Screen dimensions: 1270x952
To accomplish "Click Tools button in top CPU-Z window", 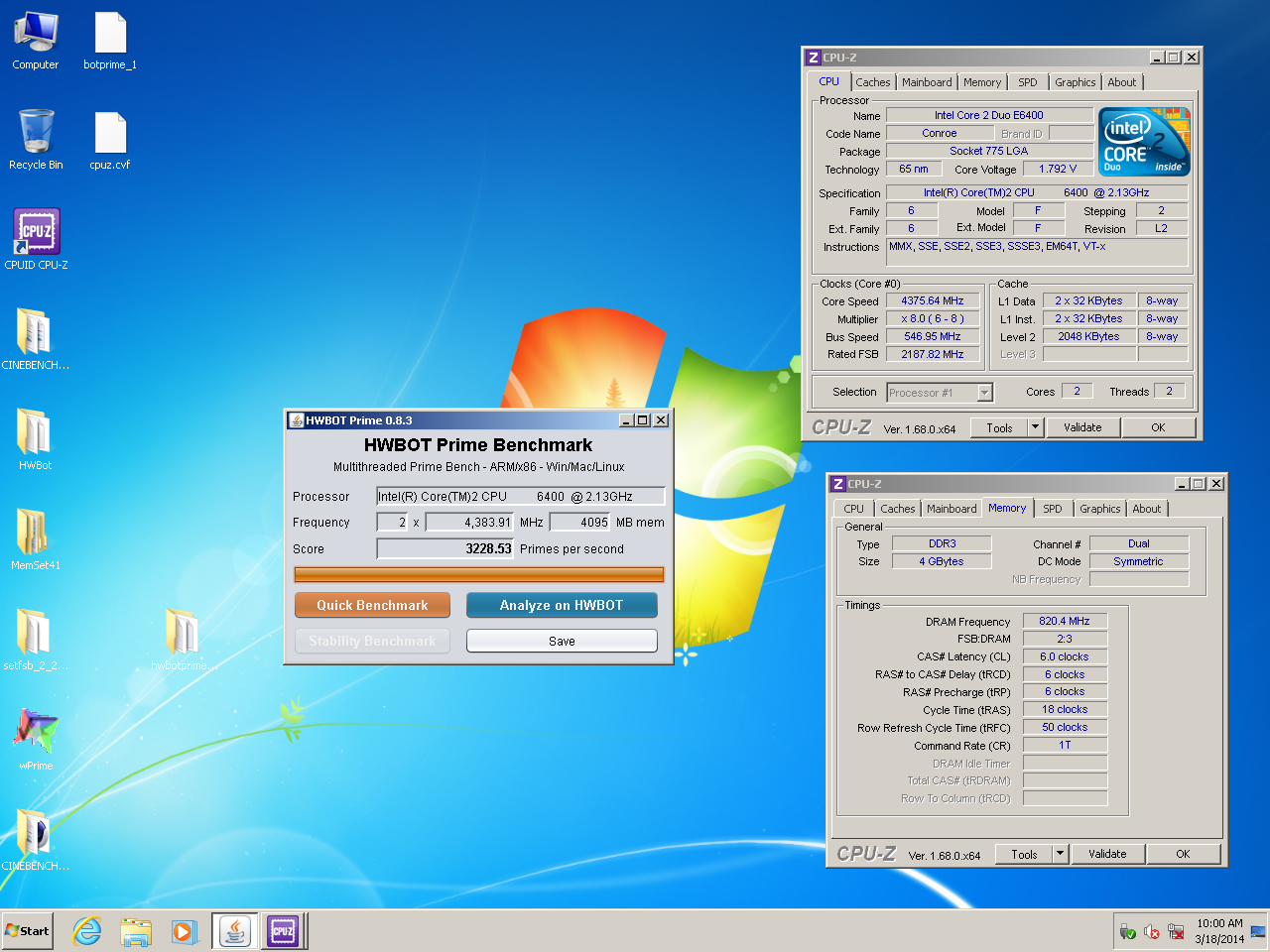I will tap(999, 427).
